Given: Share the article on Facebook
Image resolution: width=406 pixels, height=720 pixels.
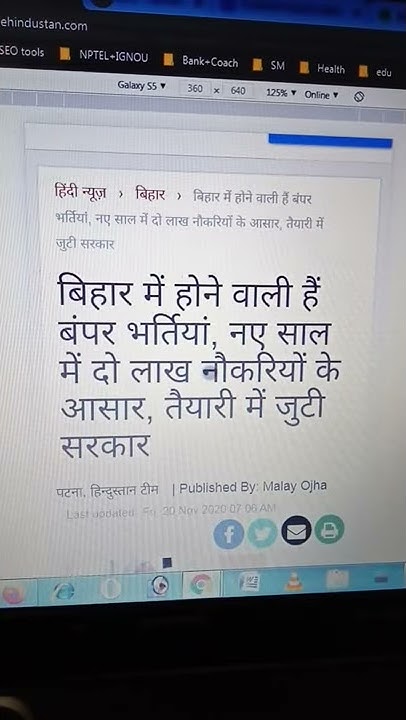Looking at the screenshot, I should (228, 535).
